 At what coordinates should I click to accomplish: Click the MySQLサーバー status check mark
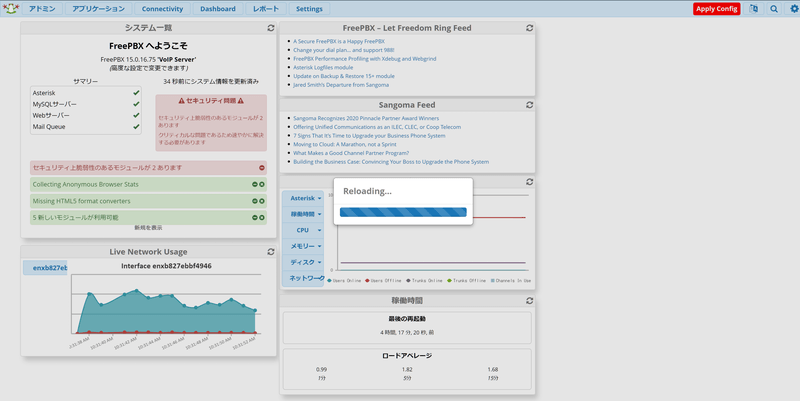pyautogui.click(x=136, y=104)
